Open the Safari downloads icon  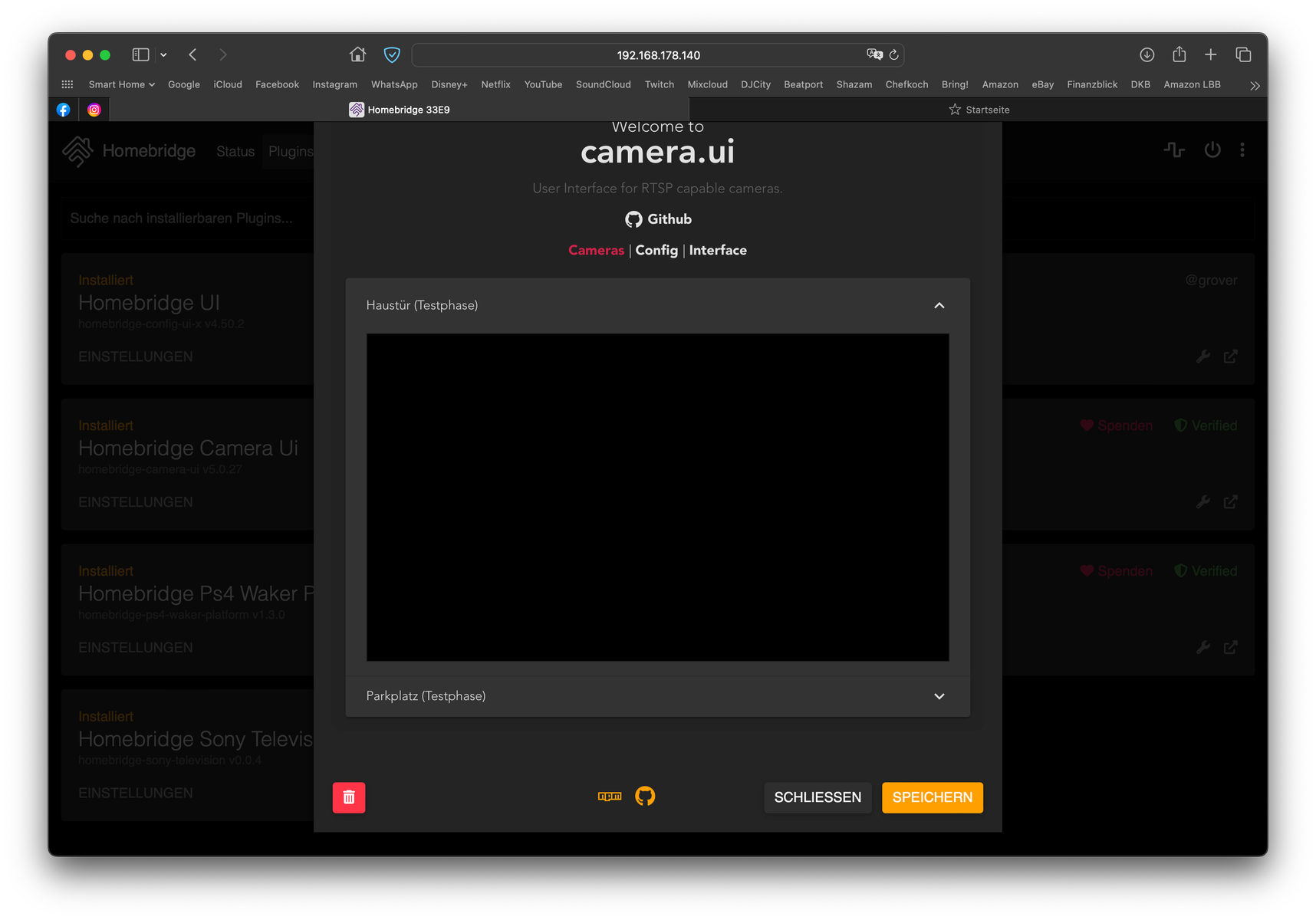(1147, 54)
